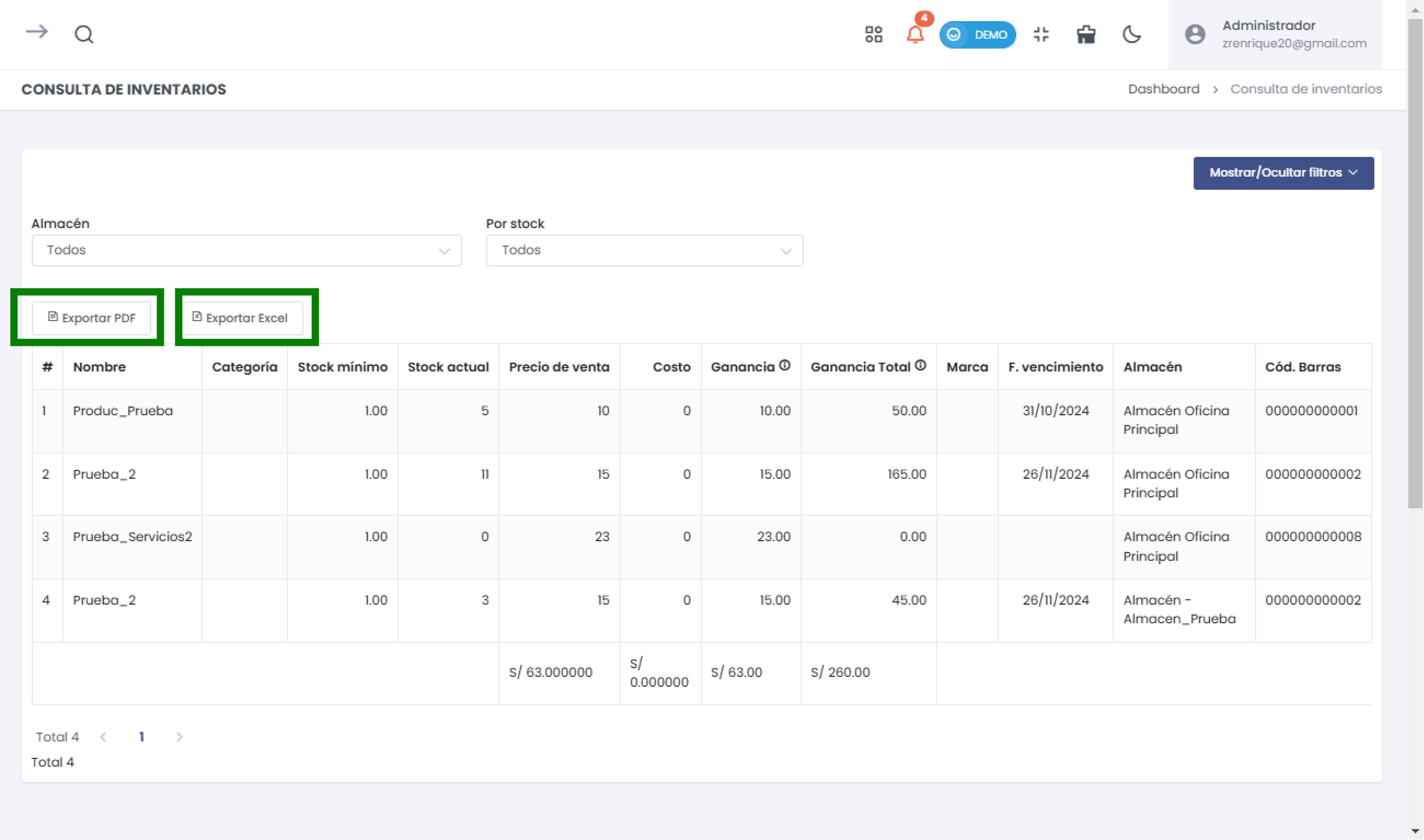The height and width of the screenshot is (840, 1424).
Task: Click the Administrador user avatar icon
Action: tap(1195, 35)
